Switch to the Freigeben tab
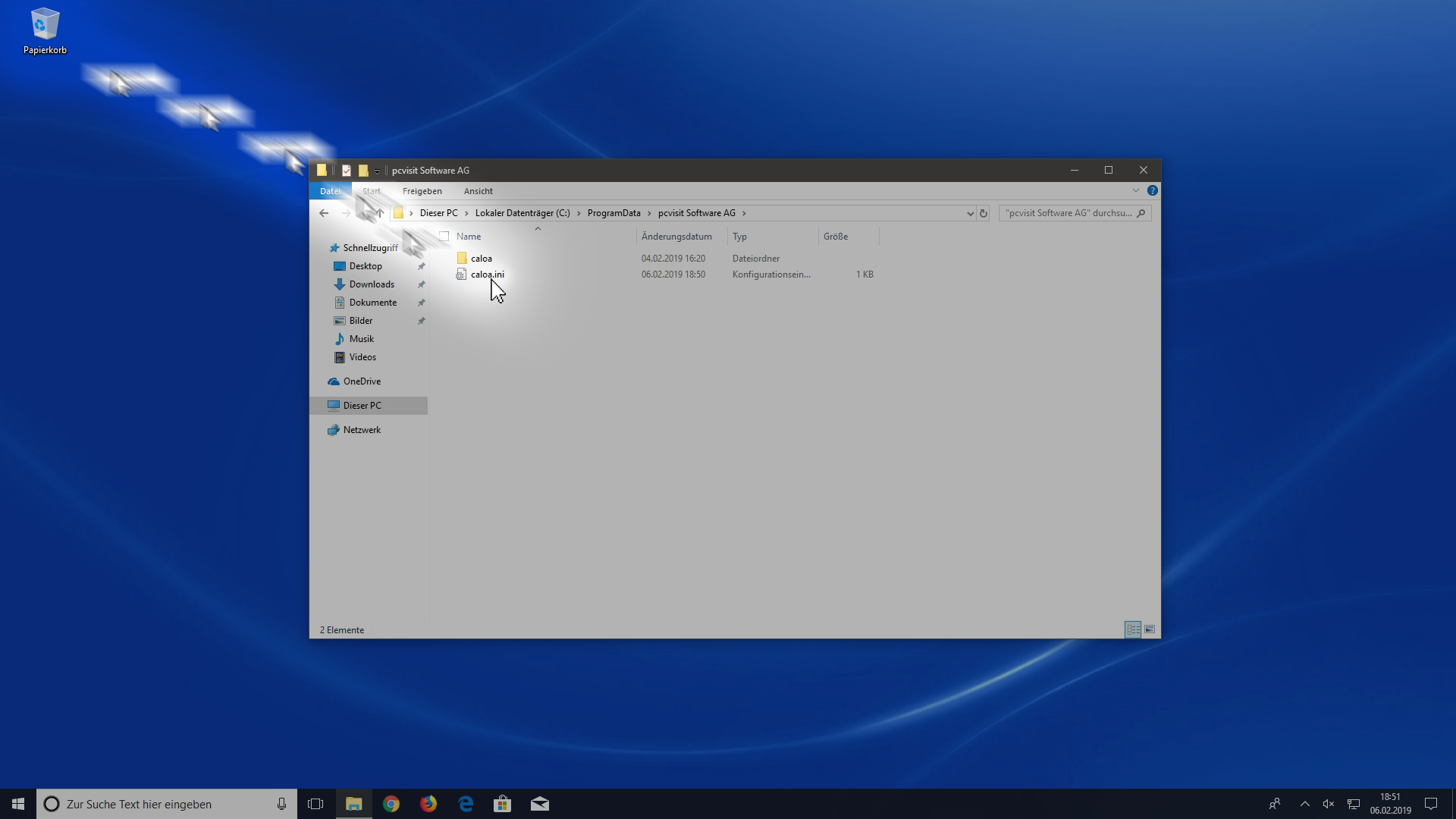Screen dimensions: 1456x819 (422, 191)
